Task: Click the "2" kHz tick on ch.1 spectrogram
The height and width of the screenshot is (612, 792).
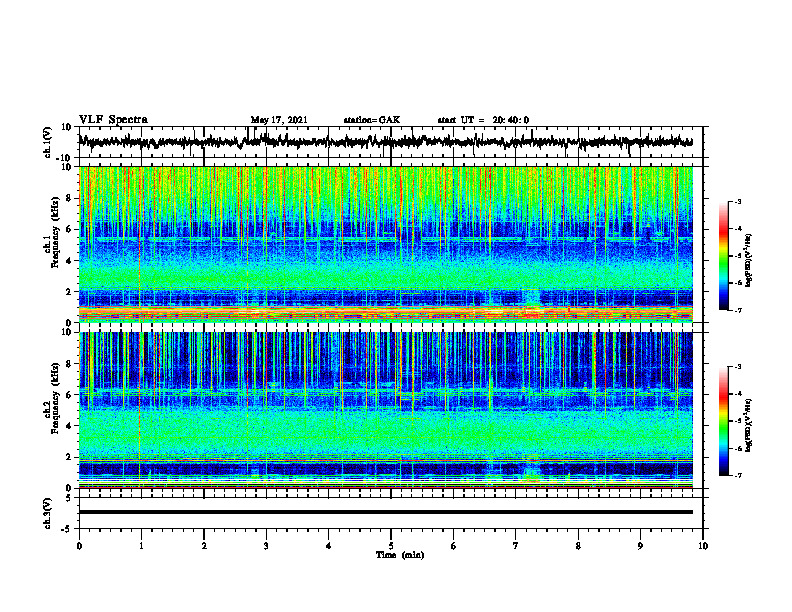Action: tap(69, 292)
